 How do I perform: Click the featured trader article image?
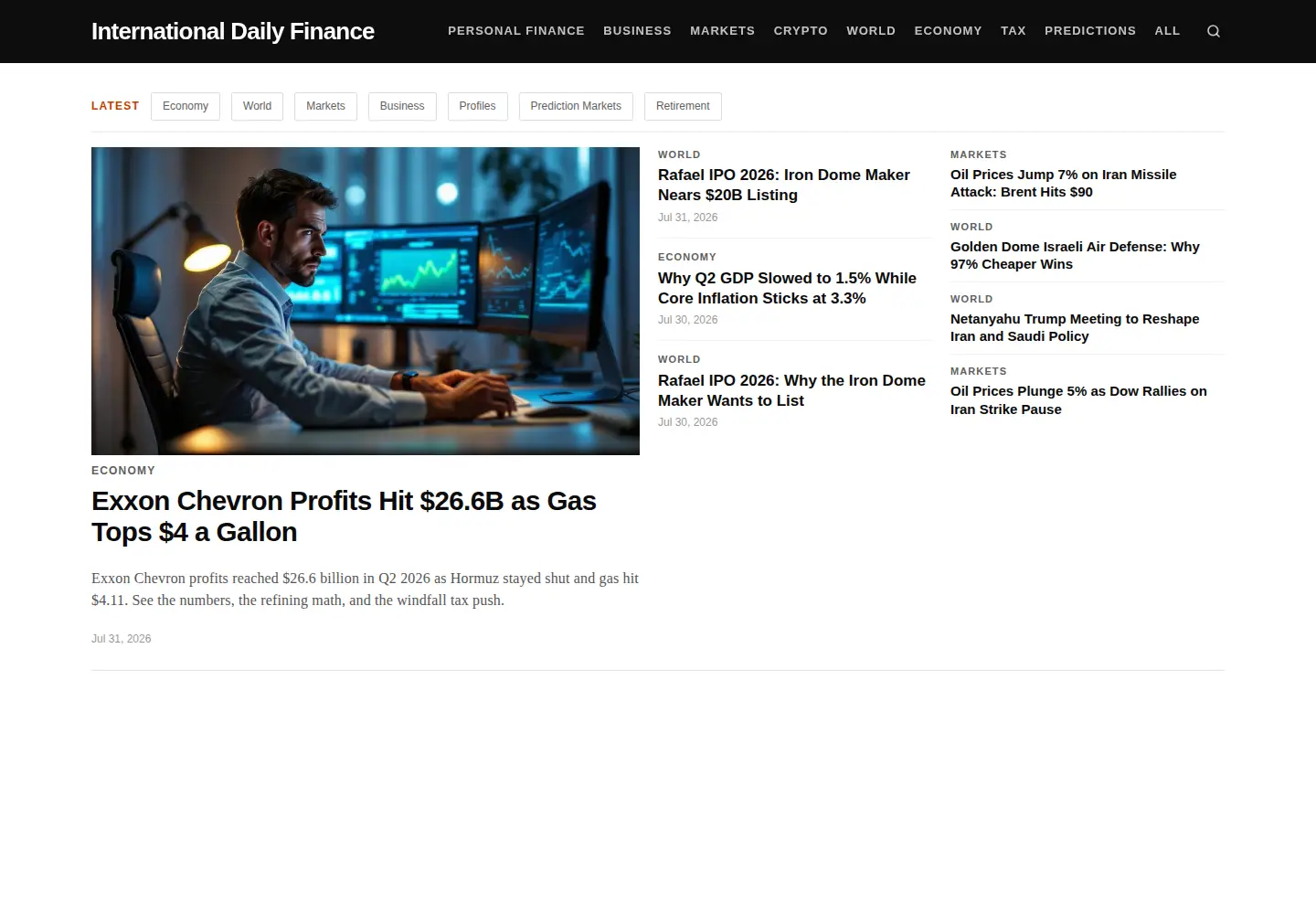366,301
